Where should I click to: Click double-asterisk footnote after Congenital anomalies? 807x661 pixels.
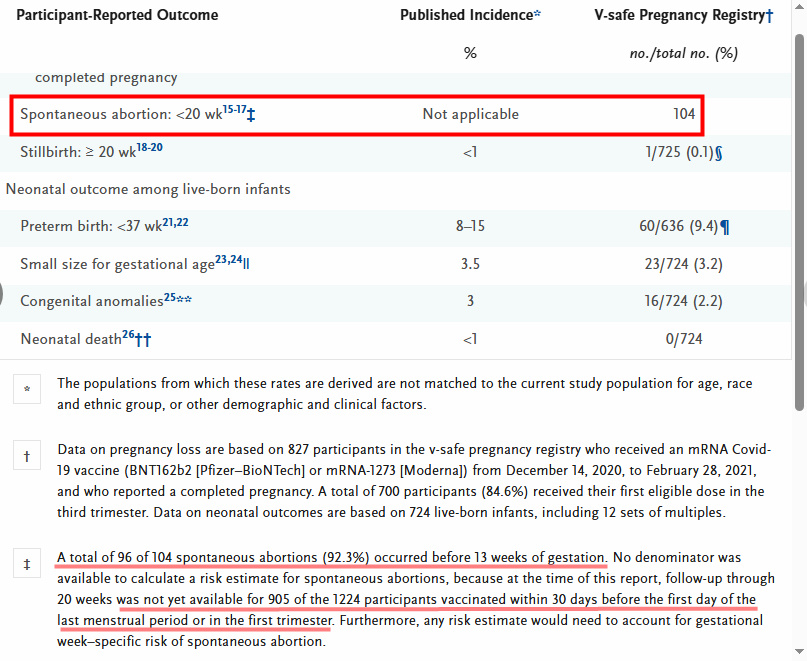tap(185, 299)
